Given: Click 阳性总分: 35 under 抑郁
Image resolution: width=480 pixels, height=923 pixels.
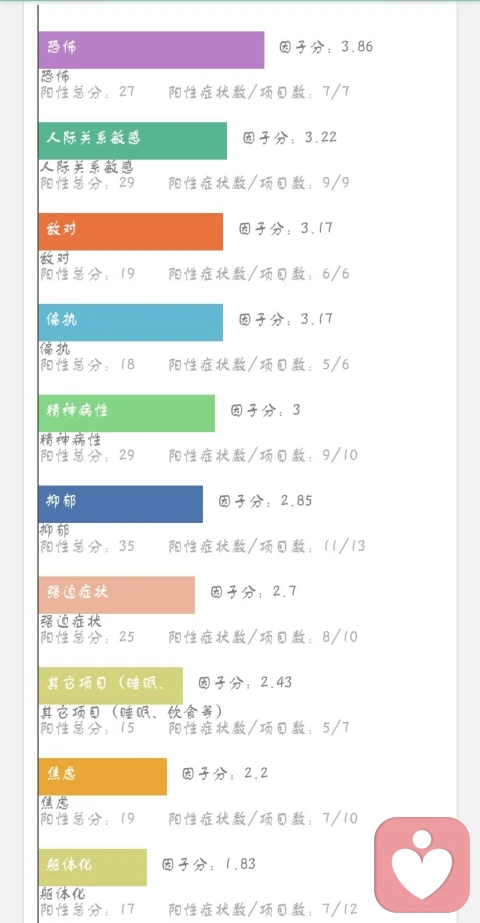Looking at the screenshot, I should click(x=88, y=546).
